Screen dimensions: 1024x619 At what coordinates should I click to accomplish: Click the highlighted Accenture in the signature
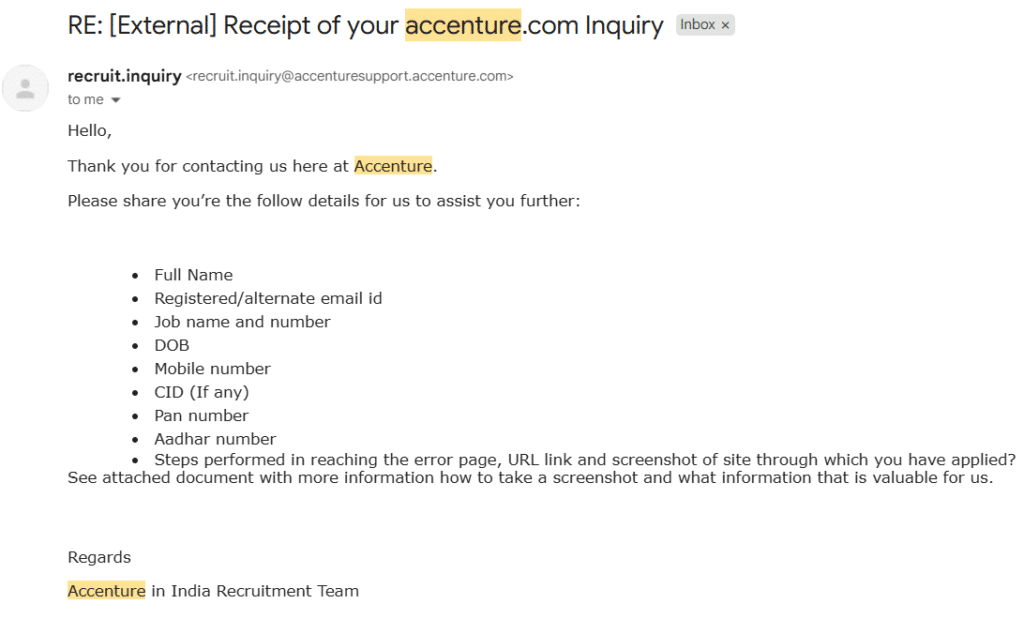pos(106,590)
